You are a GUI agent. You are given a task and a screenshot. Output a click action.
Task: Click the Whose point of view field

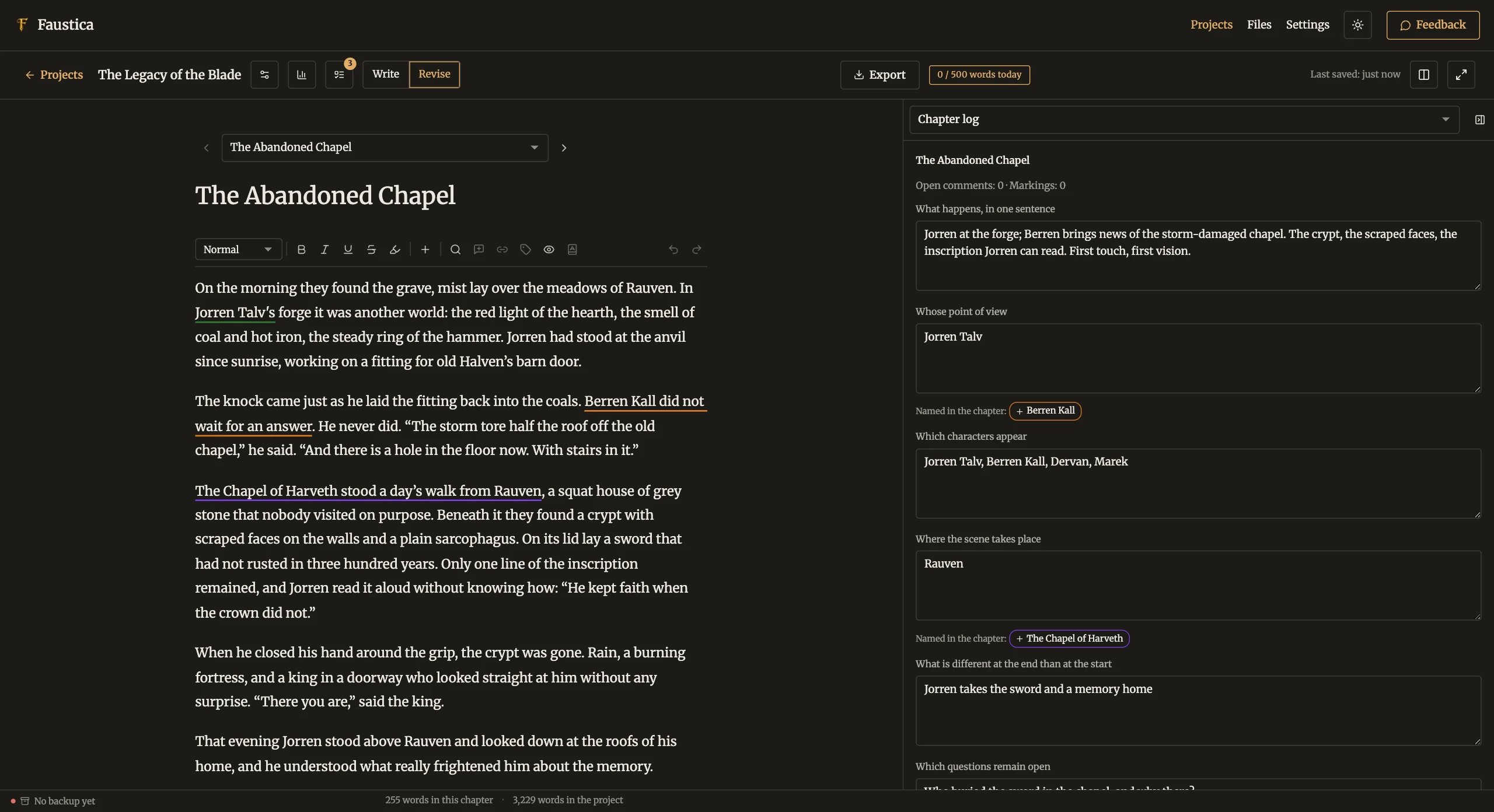[x=1198, y=358]
